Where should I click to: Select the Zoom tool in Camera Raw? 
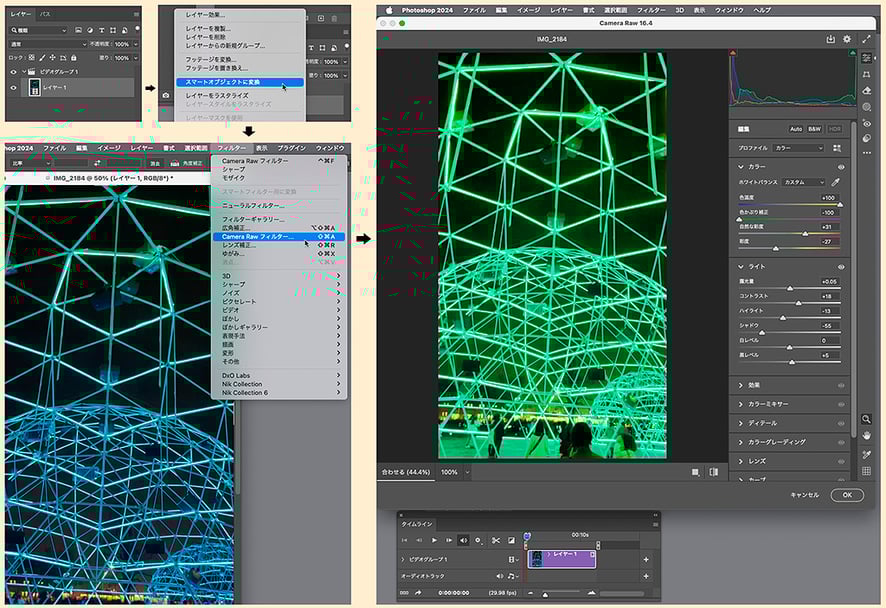click(x=866, y=419)
